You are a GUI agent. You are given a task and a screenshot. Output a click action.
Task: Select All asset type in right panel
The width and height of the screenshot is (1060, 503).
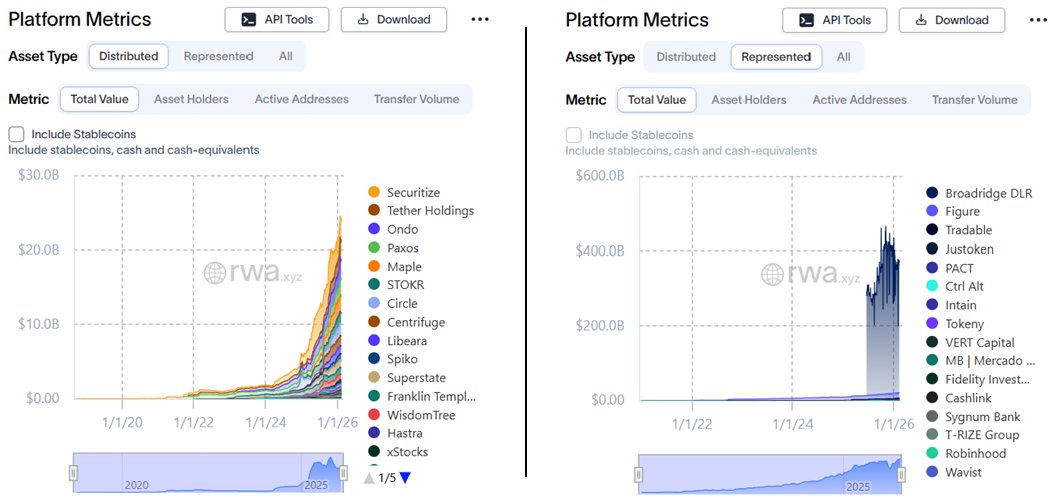click(x=844, y=57)
